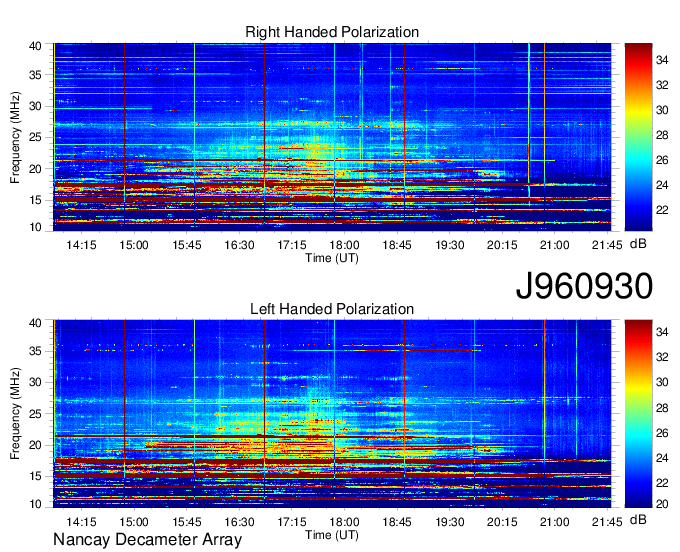
Task: Click the "15:00" time tick under Right Handed plot
Action: tap(134, 245)
